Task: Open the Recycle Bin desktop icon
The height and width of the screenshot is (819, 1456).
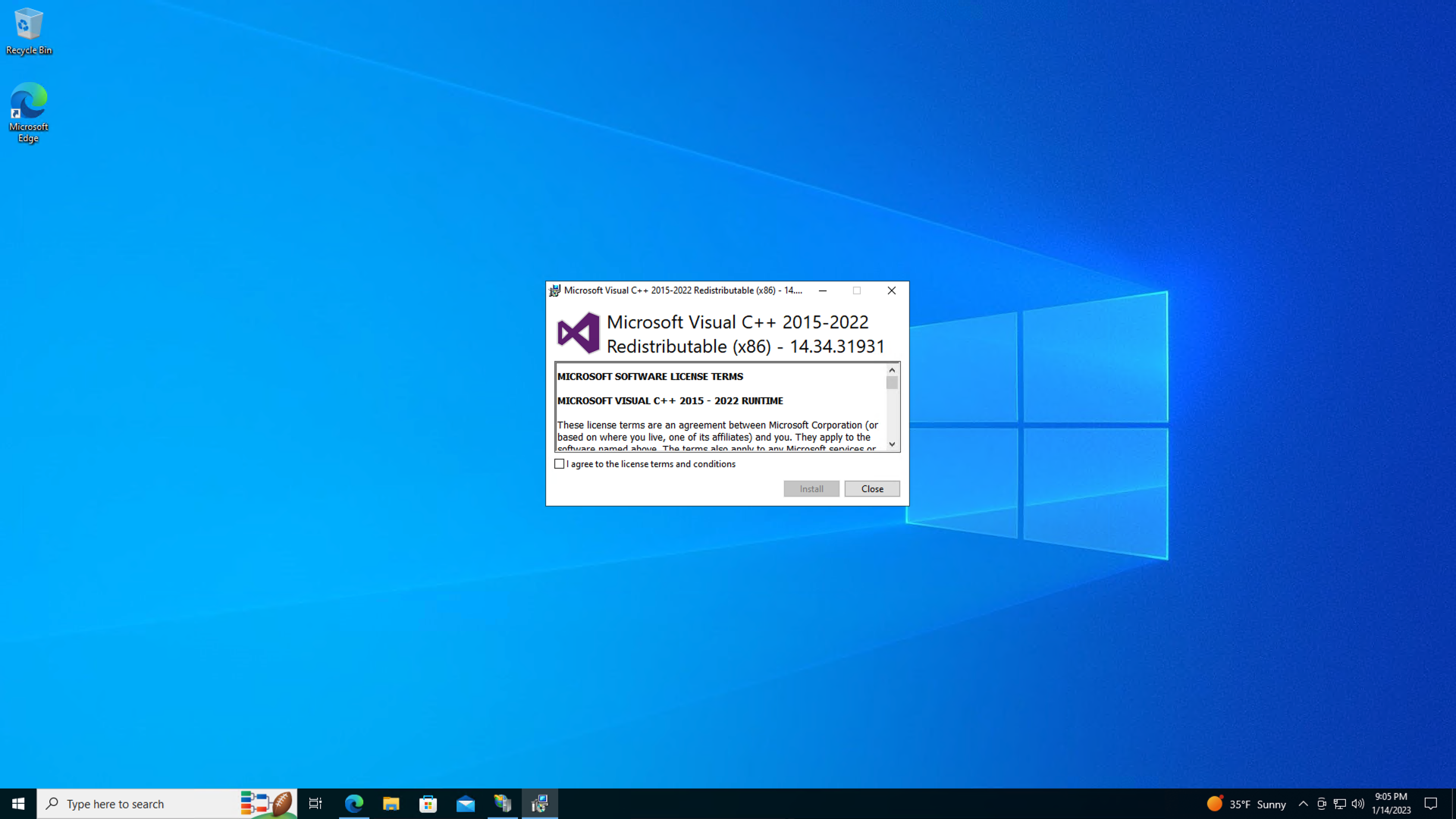Action: pos(29,30)
